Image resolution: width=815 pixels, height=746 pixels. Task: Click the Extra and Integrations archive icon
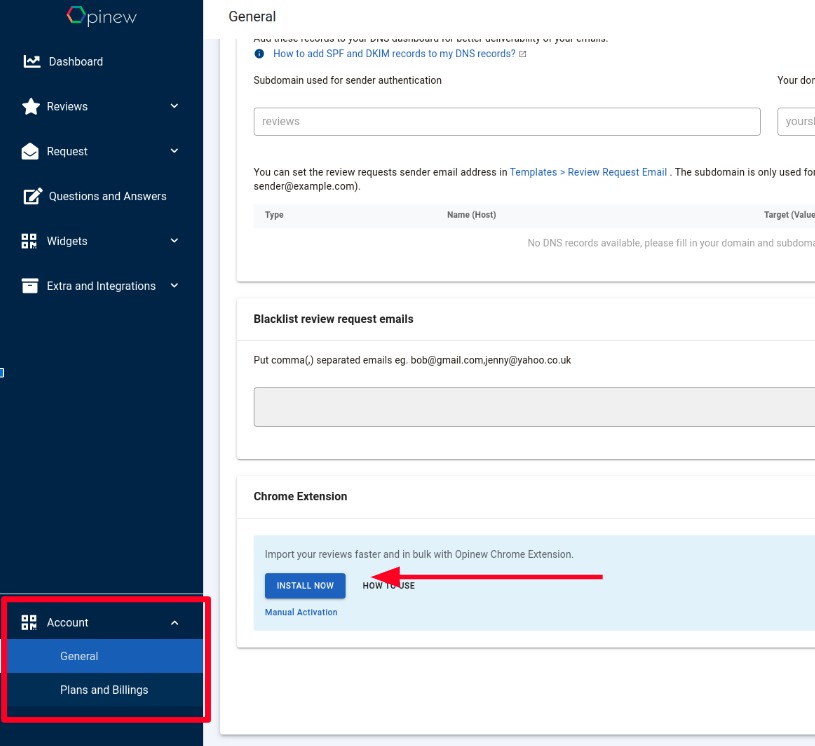(x=30, y=286)
